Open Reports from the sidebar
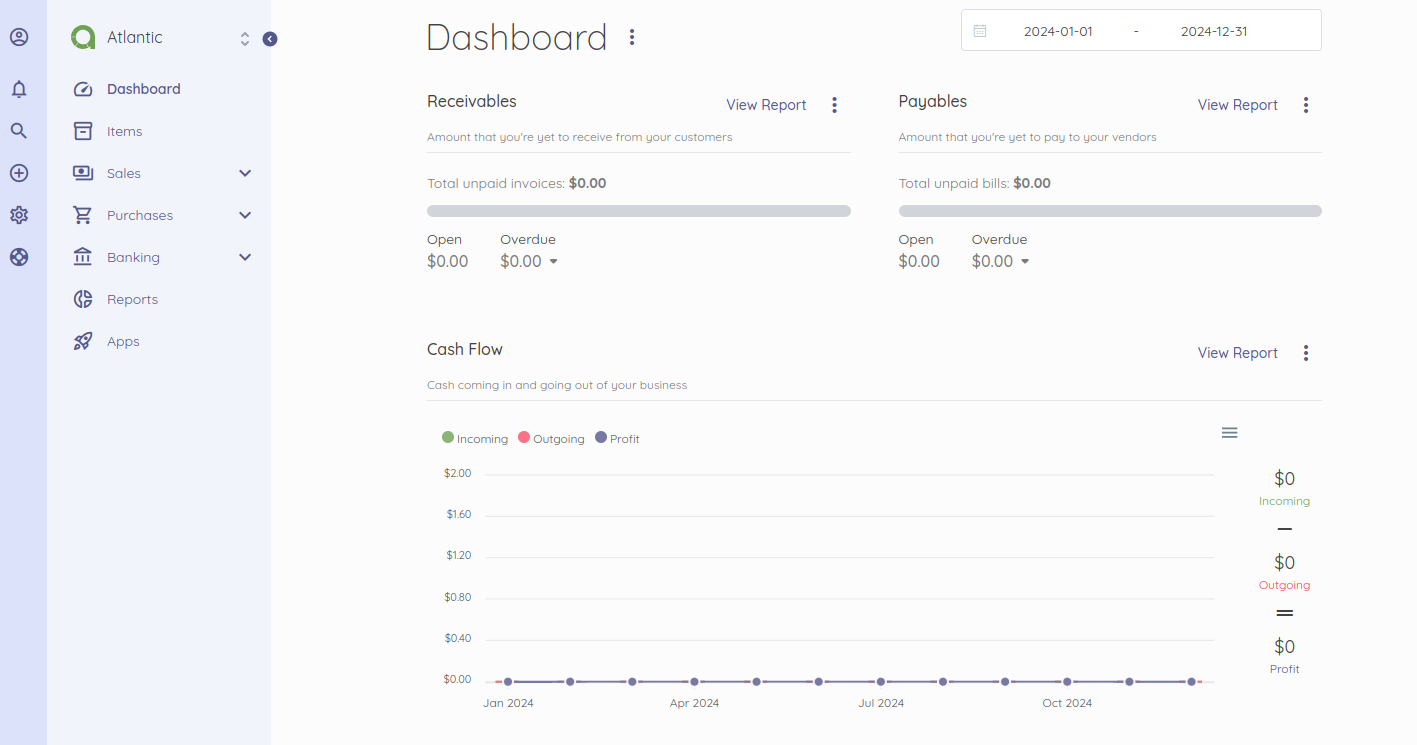The image size is (1417, 745). [132, 299]
